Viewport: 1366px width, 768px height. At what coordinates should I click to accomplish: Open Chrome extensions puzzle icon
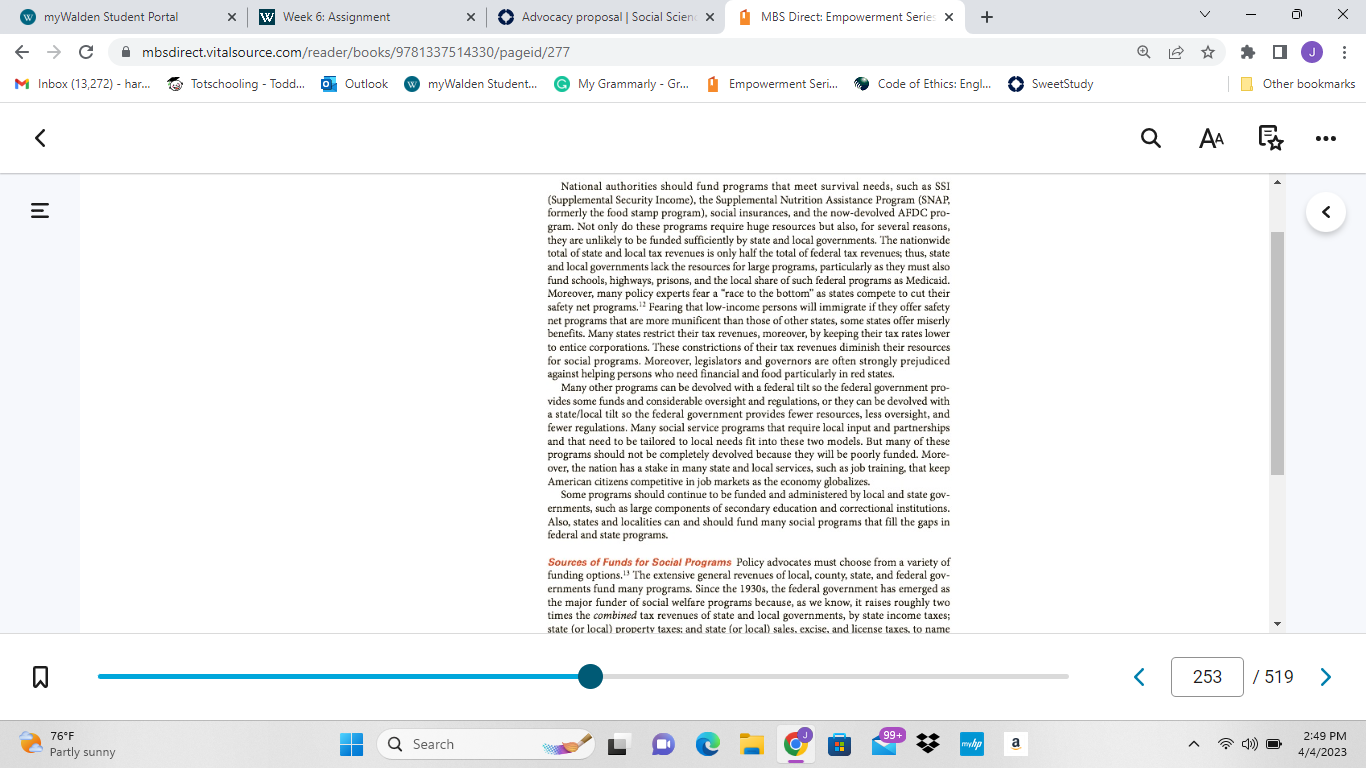1248,52
